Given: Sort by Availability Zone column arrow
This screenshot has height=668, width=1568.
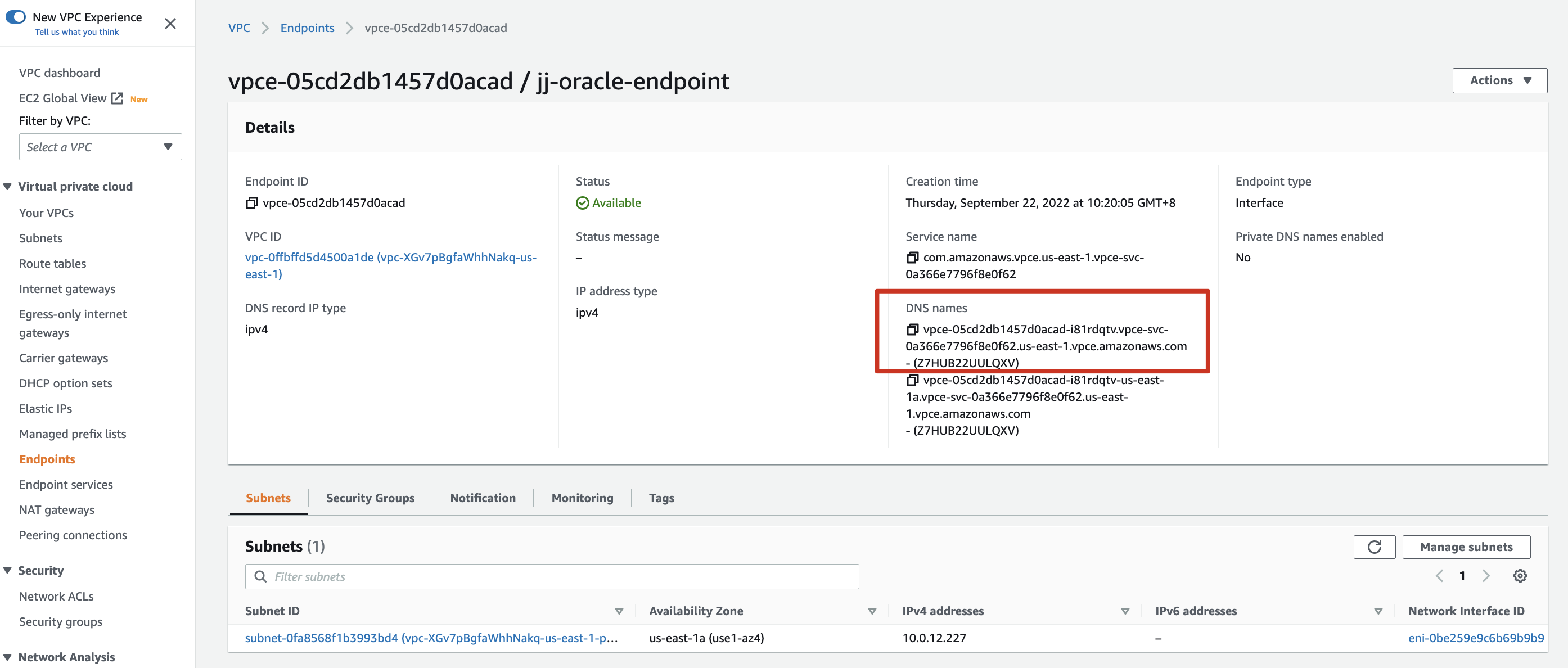Looking at the screenshot, I should point(872,611).
